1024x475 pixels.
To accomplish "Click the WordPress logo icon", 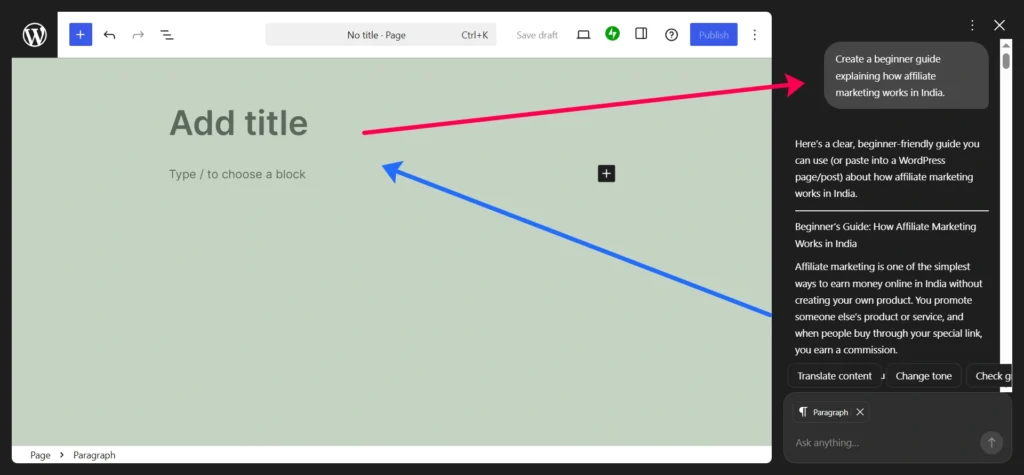I will pos(35,35).
